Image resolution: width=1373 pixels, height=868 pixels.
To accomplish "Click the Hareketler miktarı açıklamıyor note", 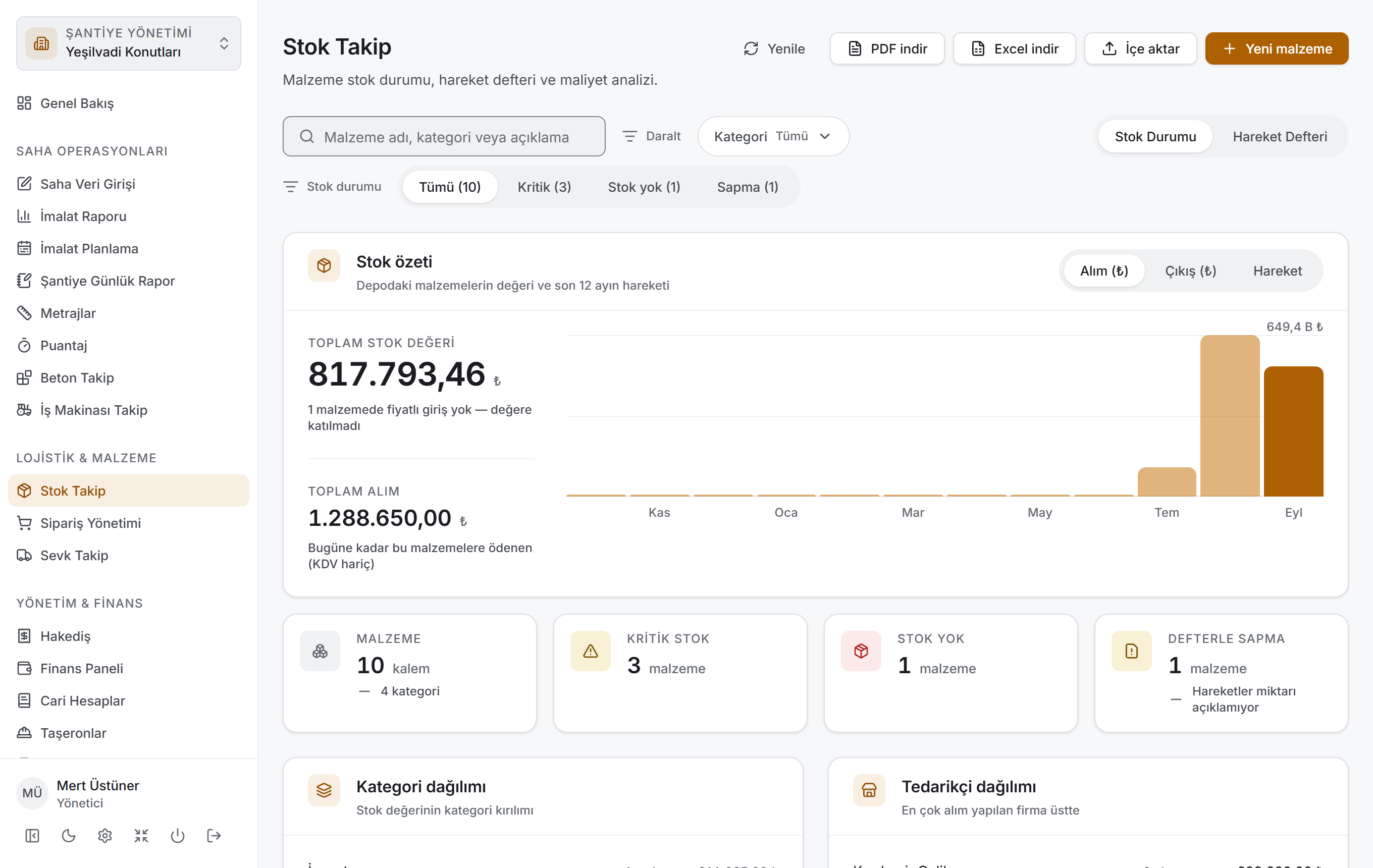I will coord(1244,699).
